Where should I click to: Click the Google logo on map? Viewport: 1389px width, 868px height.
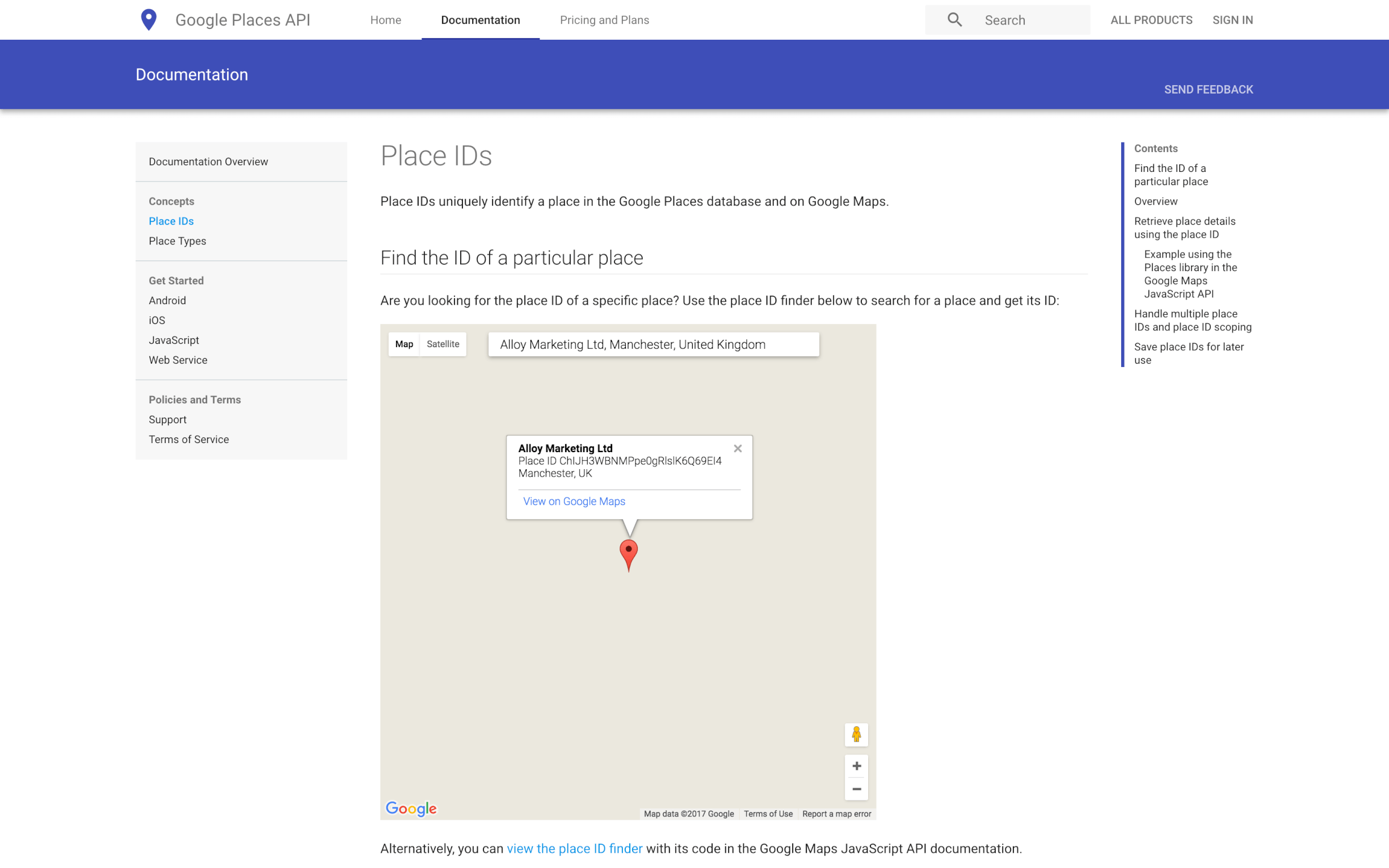411,808
